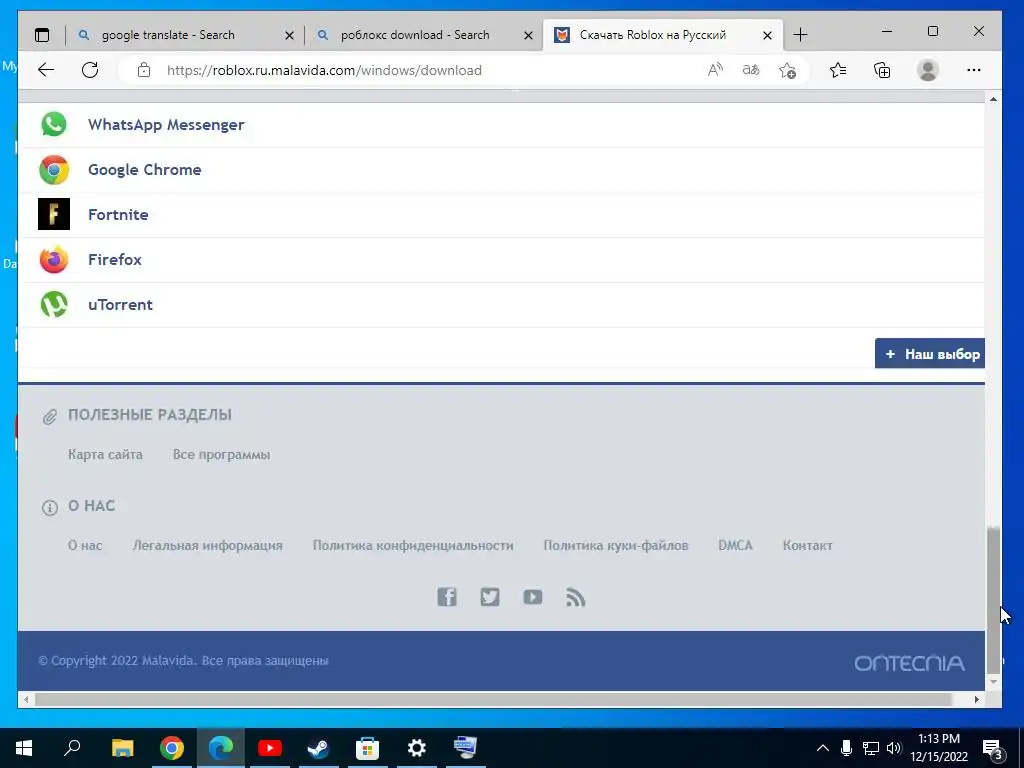Open the RSS feed icon
The width and height of the screenshot is (1024, 768).
575,597
